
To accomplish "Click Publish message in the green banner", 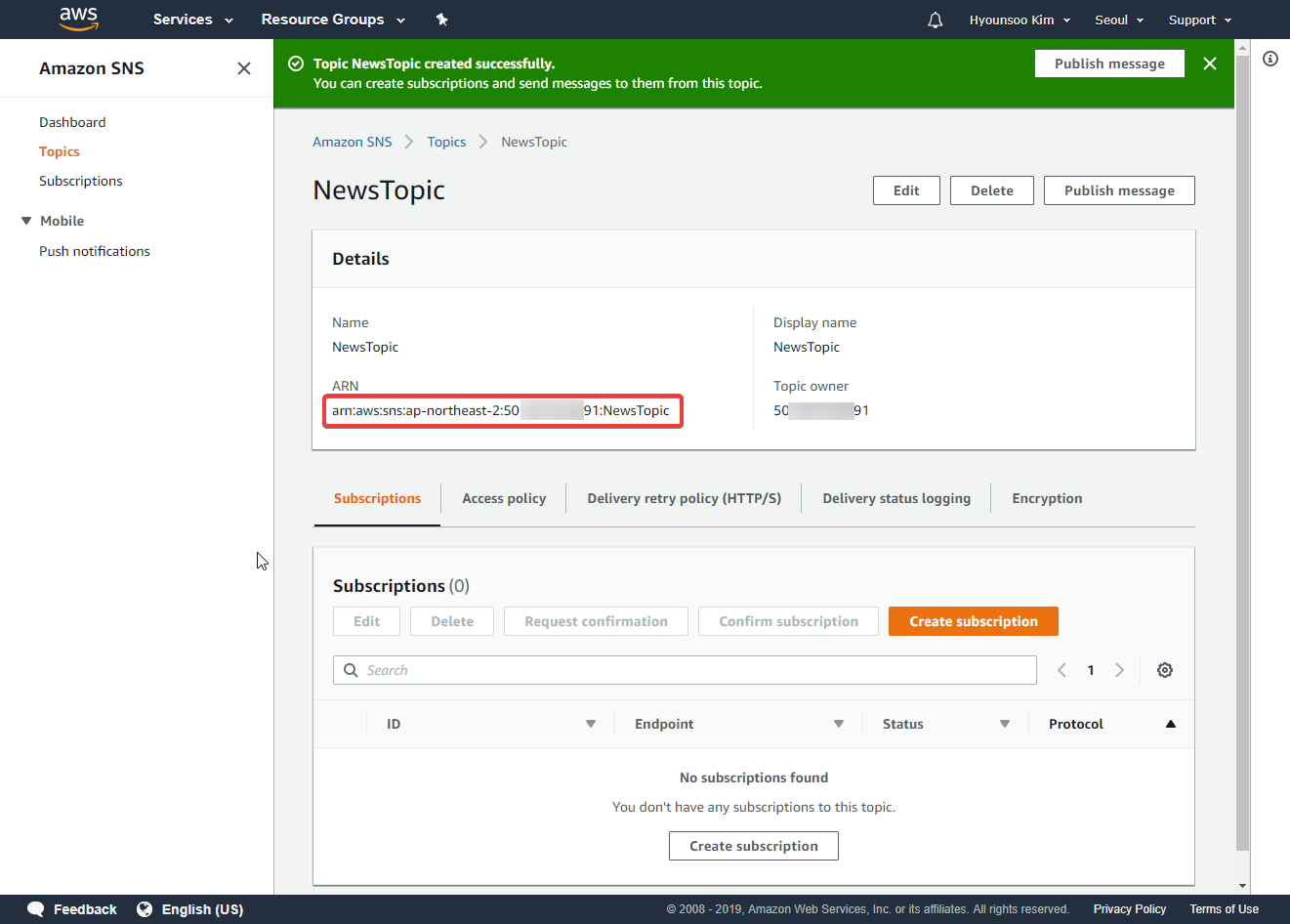I will click(1109, 63).
